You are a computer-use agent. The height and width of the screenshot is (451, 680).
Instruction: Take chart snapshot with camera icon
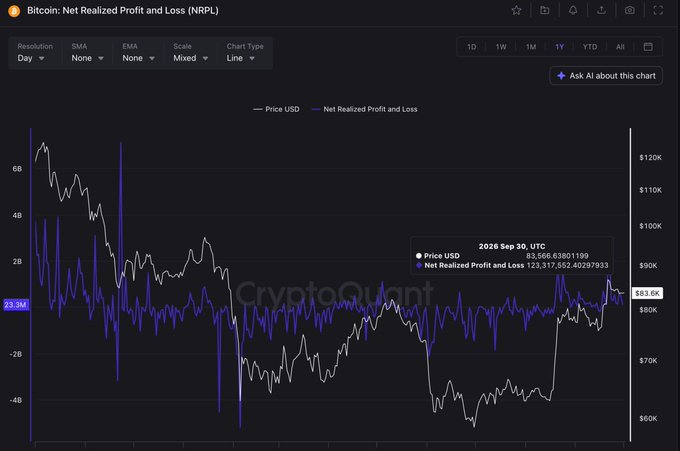[x=630, y=10]
